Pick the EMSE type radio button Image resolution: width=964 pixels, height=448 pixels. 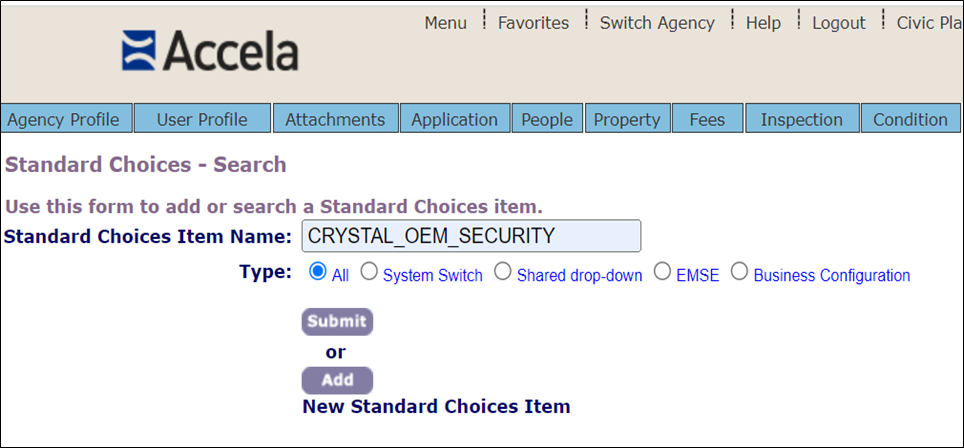pyautogui.click(x=661, y=271)
